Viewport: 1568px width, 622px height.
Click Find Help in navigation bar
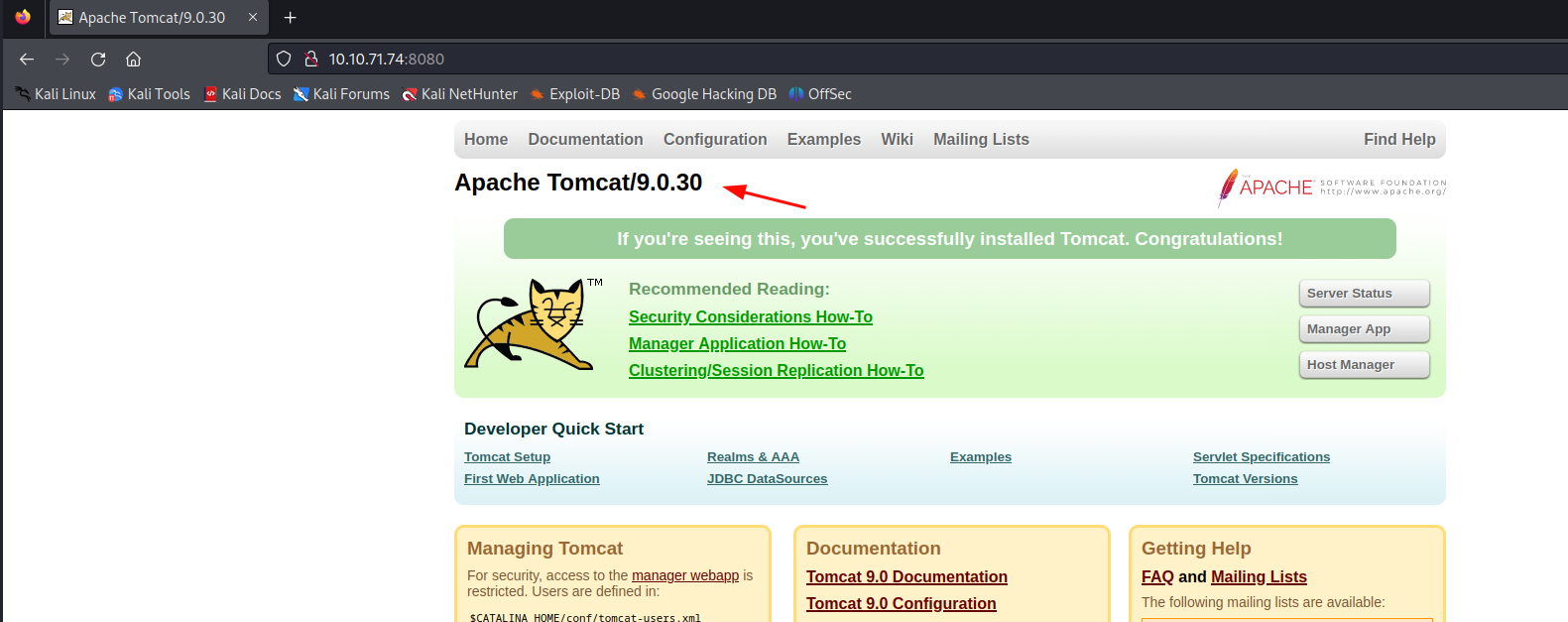click(x=1399, y=140)
